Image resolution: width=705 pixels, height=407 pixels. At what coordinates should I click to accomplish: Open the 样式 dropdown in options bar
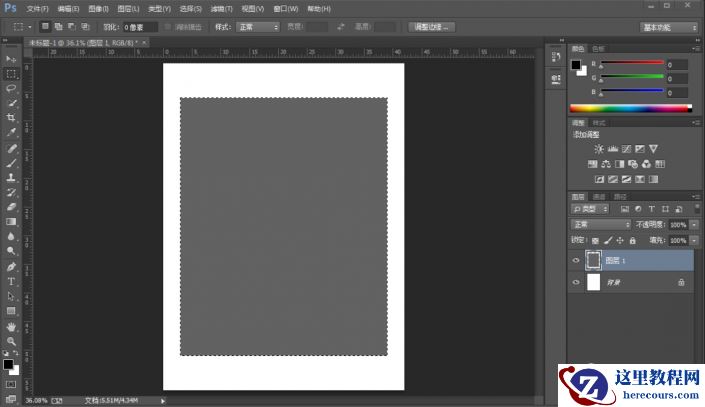click(x=258, y=27)
